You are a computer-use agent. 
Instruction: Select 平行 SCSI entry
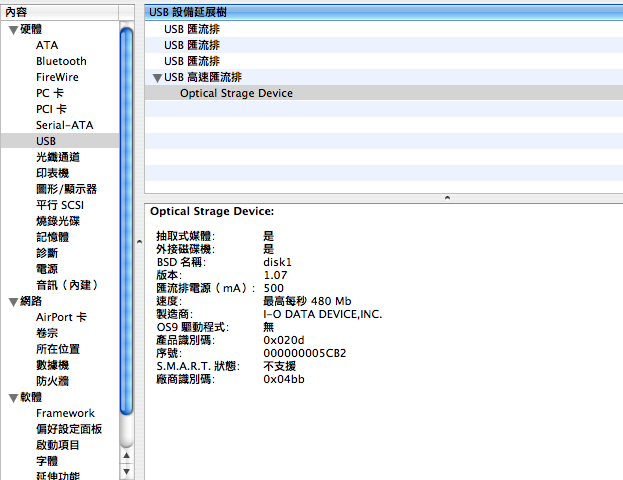coord(60,205)
